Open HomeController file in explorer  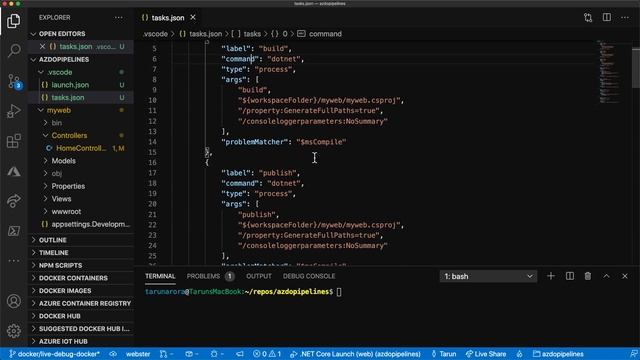click(81, 148)
